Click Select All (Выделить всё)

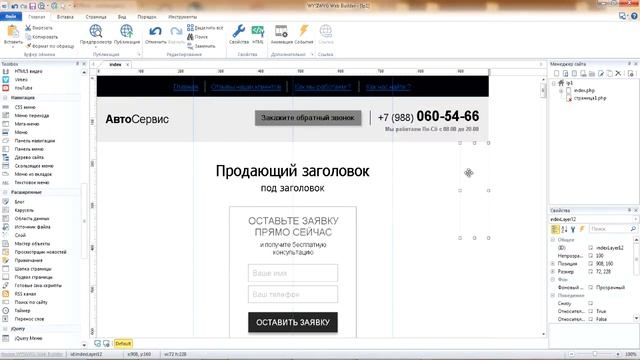205,28
